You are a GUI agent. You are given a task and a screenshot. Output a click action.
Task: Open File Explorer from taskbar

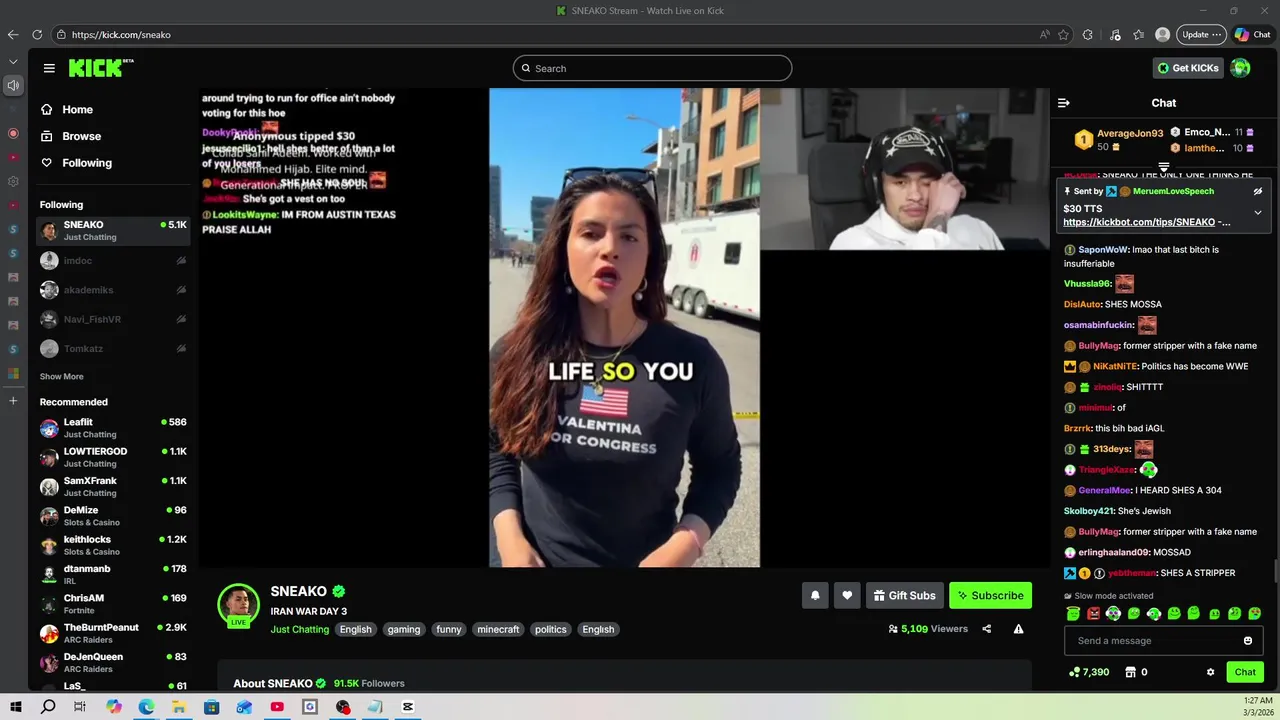pyautogui.click(x=179, y=707)
